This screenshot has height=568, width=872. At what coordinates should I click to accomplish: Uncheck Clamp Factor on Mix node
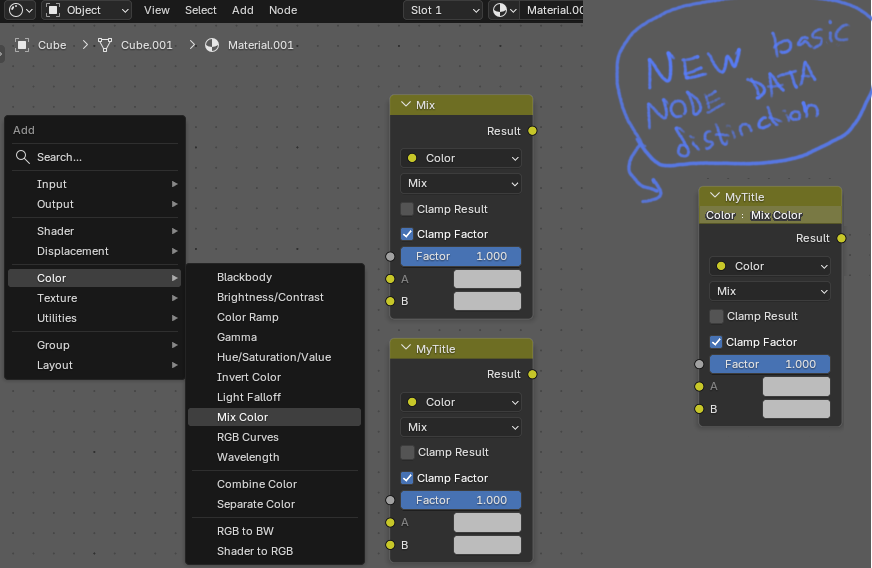[407, 234]
